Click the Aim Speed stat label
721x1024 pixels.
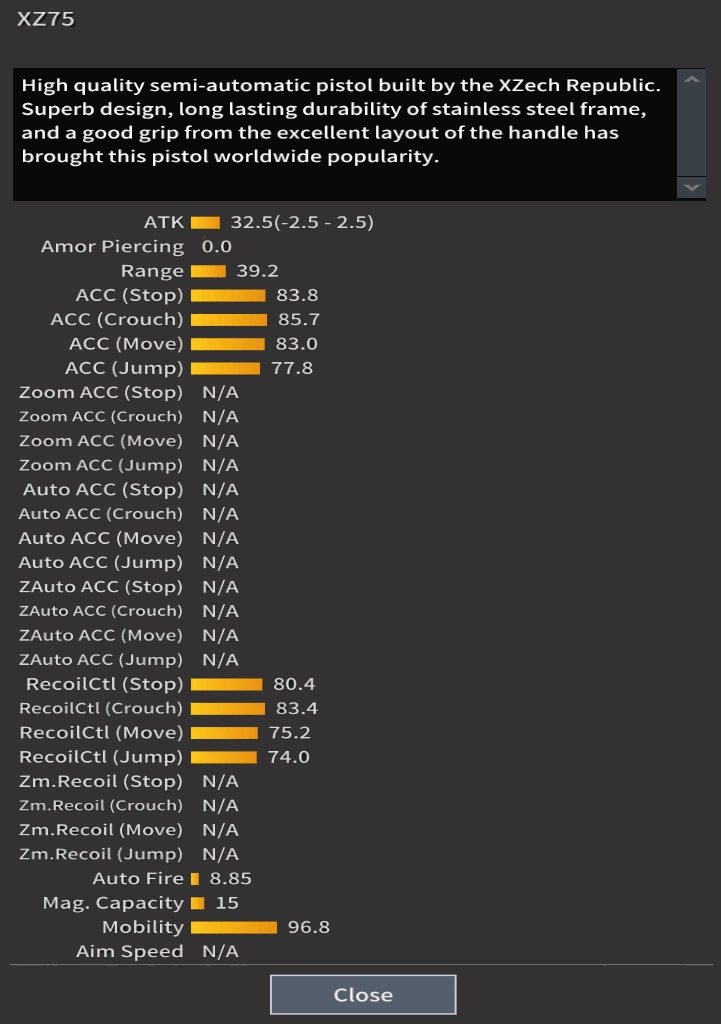tap(130, 952)
